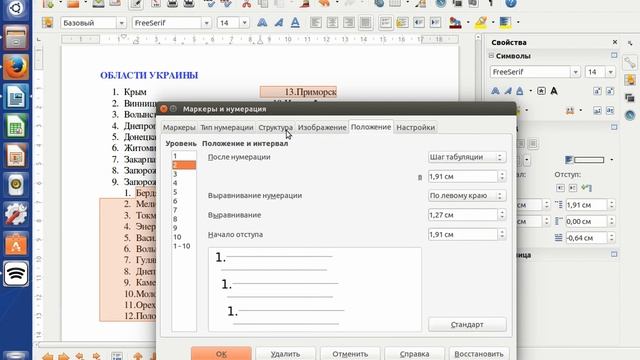Open 'По левому краю' alignment dropdown
640x360 pixels.
coord(467,196)
